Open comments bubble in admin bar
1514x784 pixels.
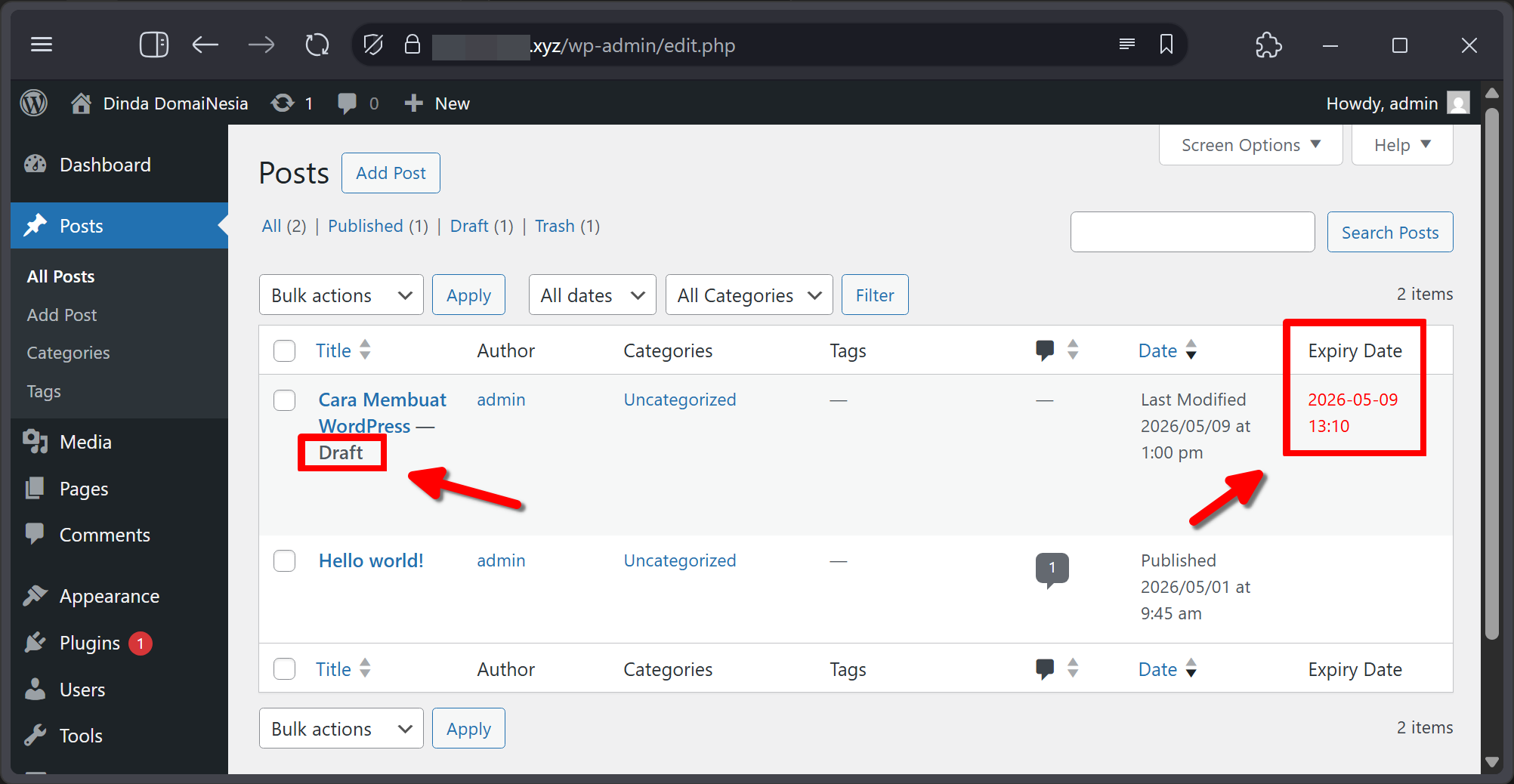click(x=347, y=103)
